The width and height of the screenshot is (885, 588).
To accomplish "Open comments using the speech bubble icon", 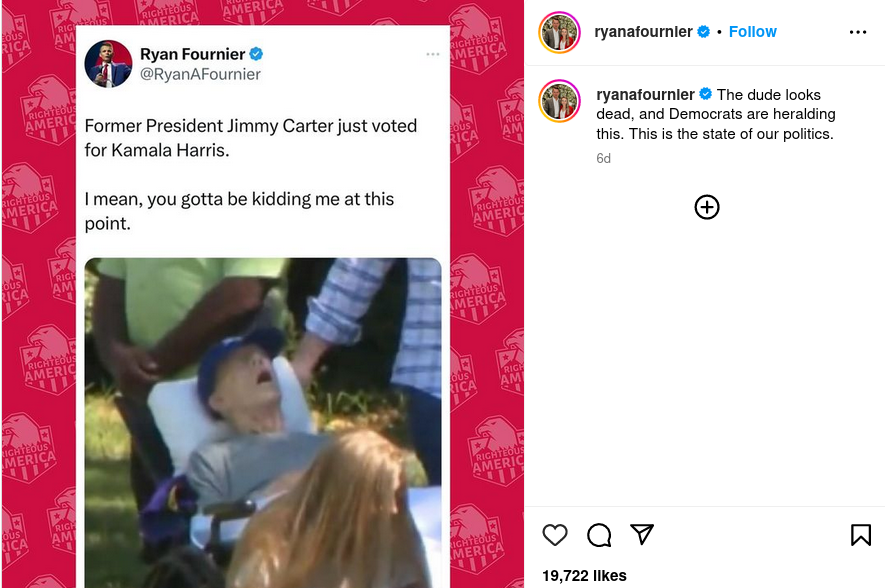I will [x=599, y=535].
